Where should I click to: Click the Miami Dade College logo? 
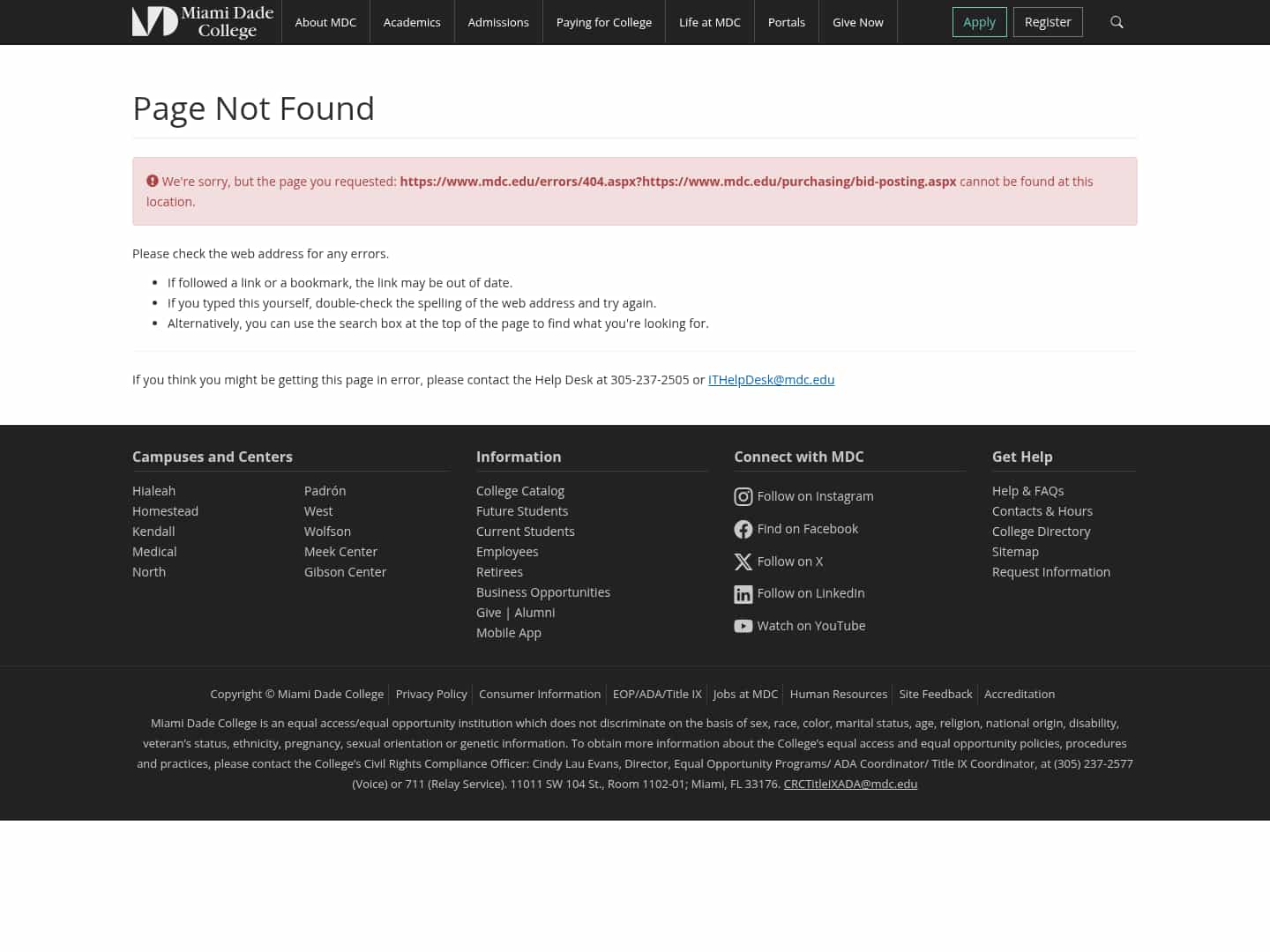pos(203,22)
